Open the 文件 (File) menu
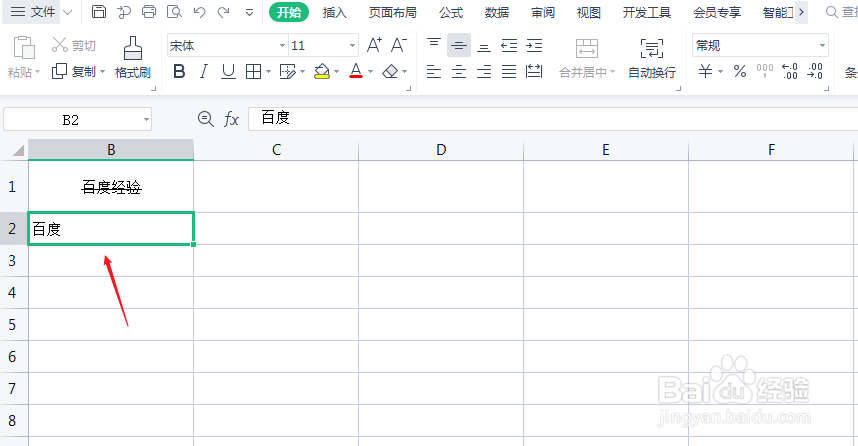The image size is (858, 446). (33, 11)
